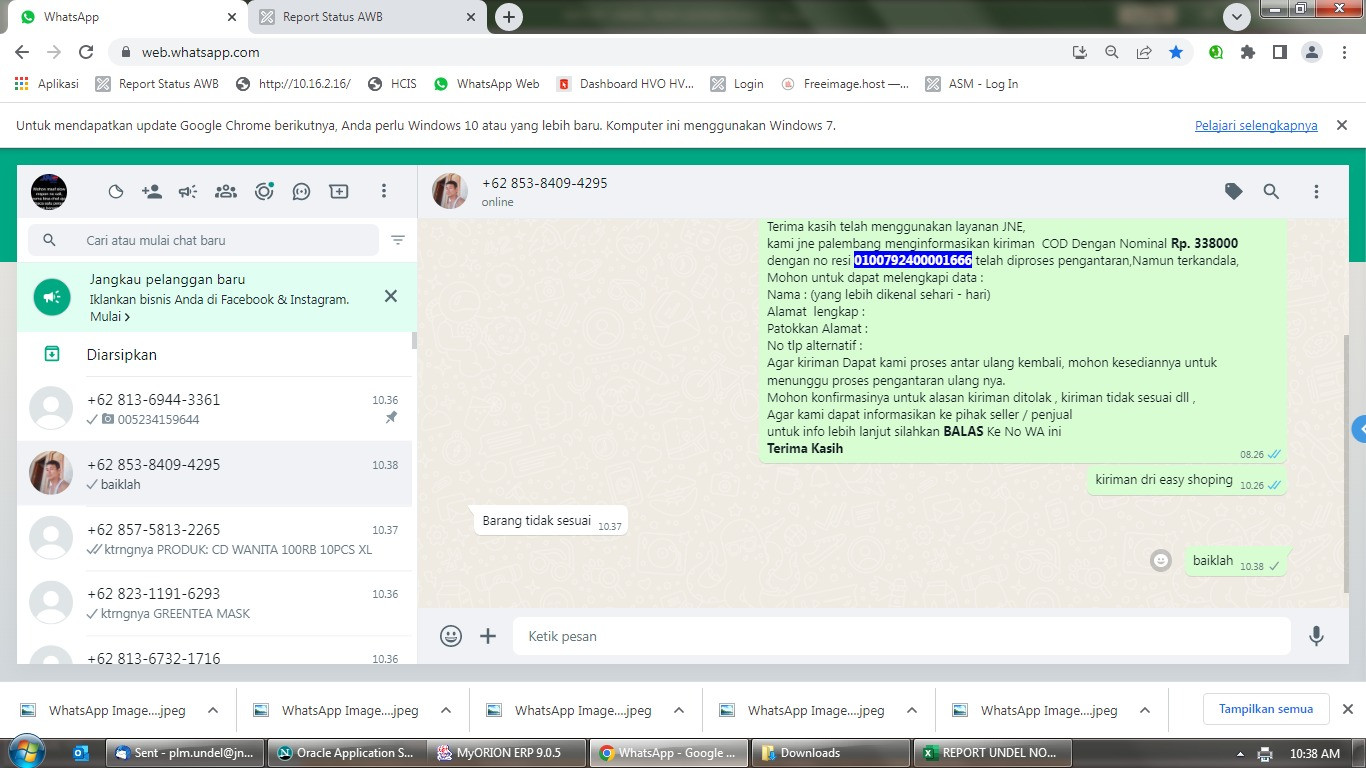Click the Ketik pesan message input
Viewport: 1366px width, 768px height.
click(902, 636)
